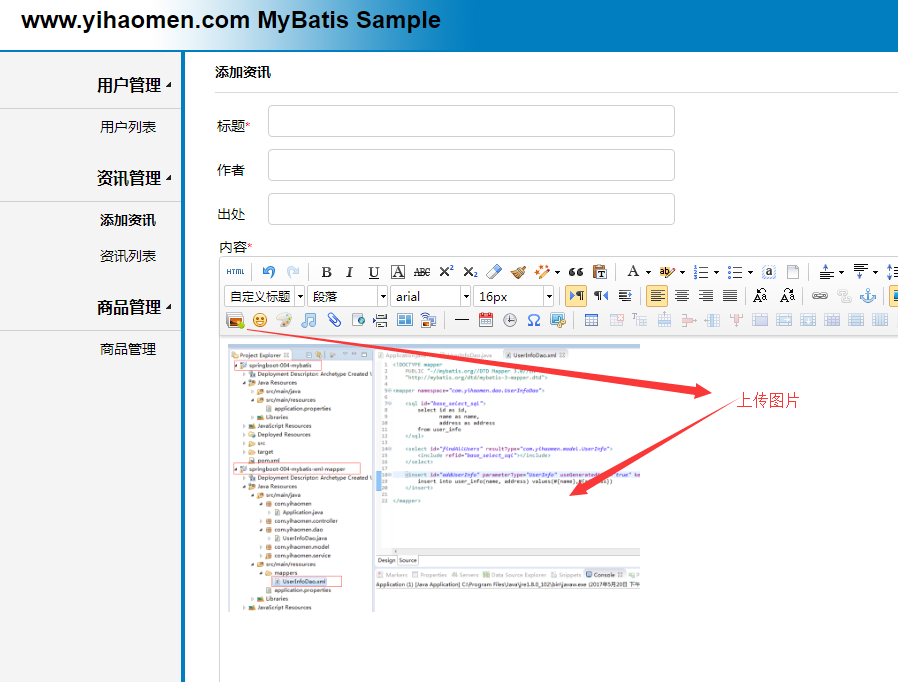Click the 标题 input field
Image resolution: width=898 pixels, height=682 pixels.
(x=471, y=121)
